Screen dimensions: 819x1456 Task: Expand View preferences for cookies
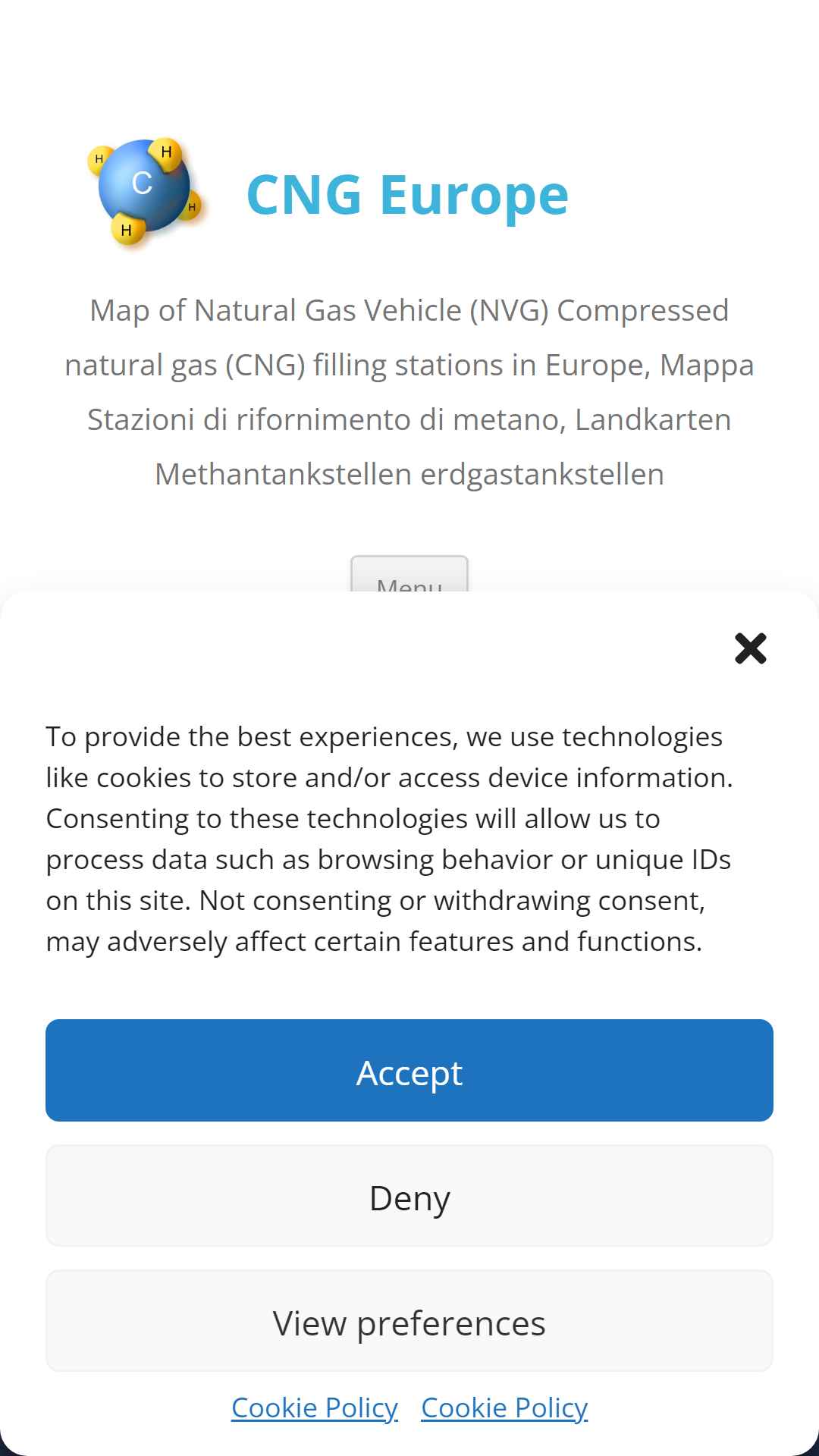tap(409, 1320)
